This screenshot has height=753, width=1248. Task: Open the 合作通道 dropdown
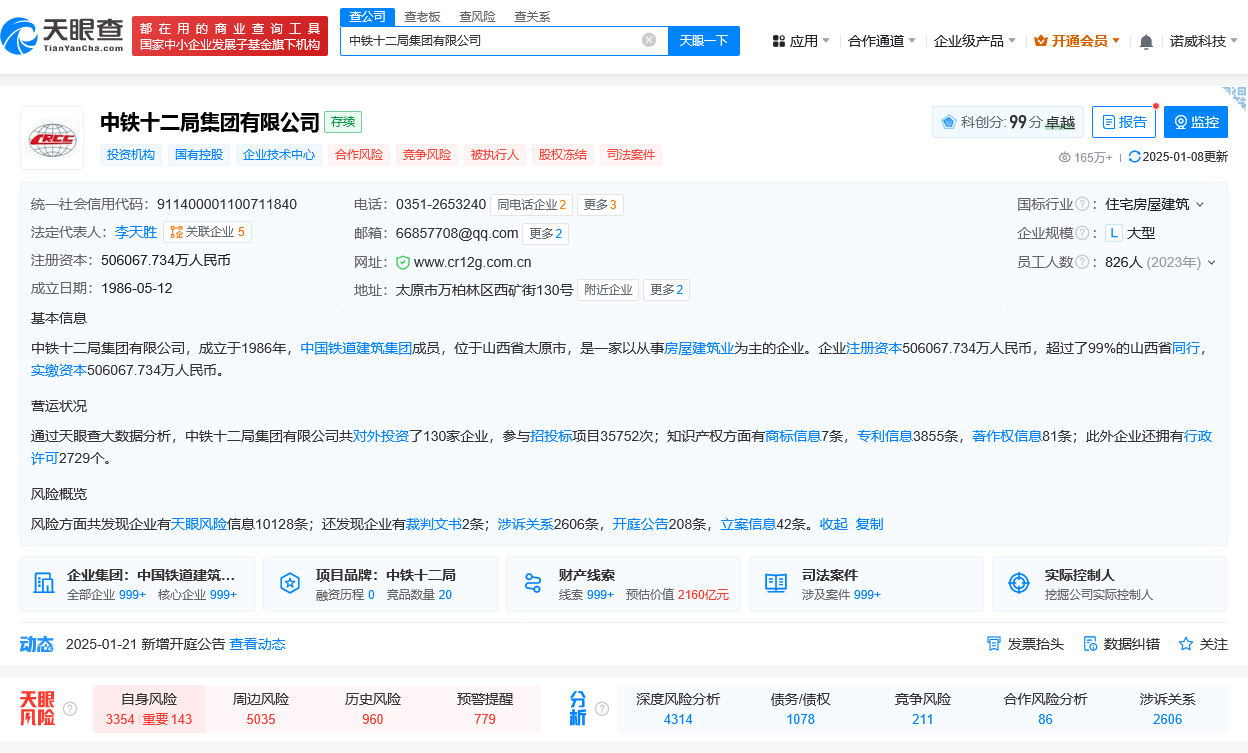[883, 41]
